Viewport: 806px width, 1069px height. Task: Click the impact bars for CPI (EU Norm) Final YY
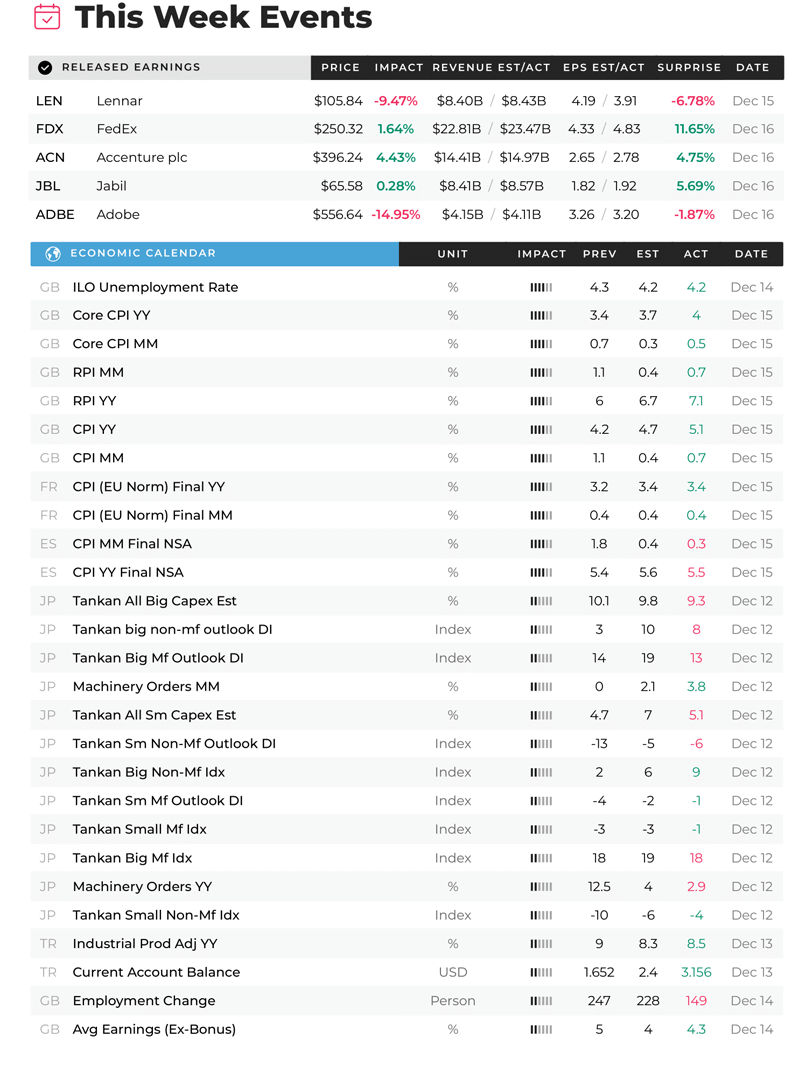click(x=541, y=487)
